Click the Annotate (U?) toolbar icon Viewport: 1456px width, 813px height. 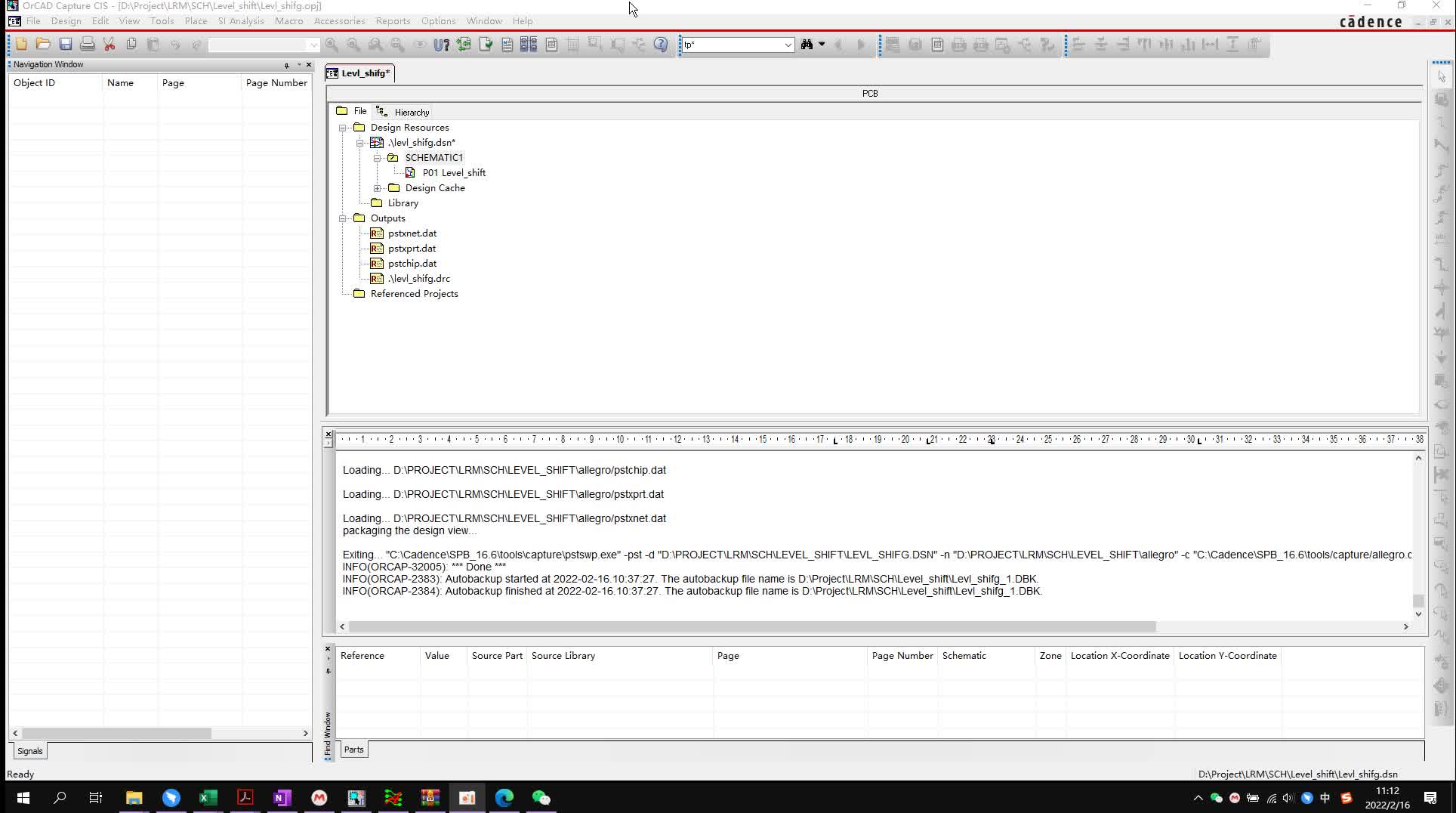(x=442, y=45)
